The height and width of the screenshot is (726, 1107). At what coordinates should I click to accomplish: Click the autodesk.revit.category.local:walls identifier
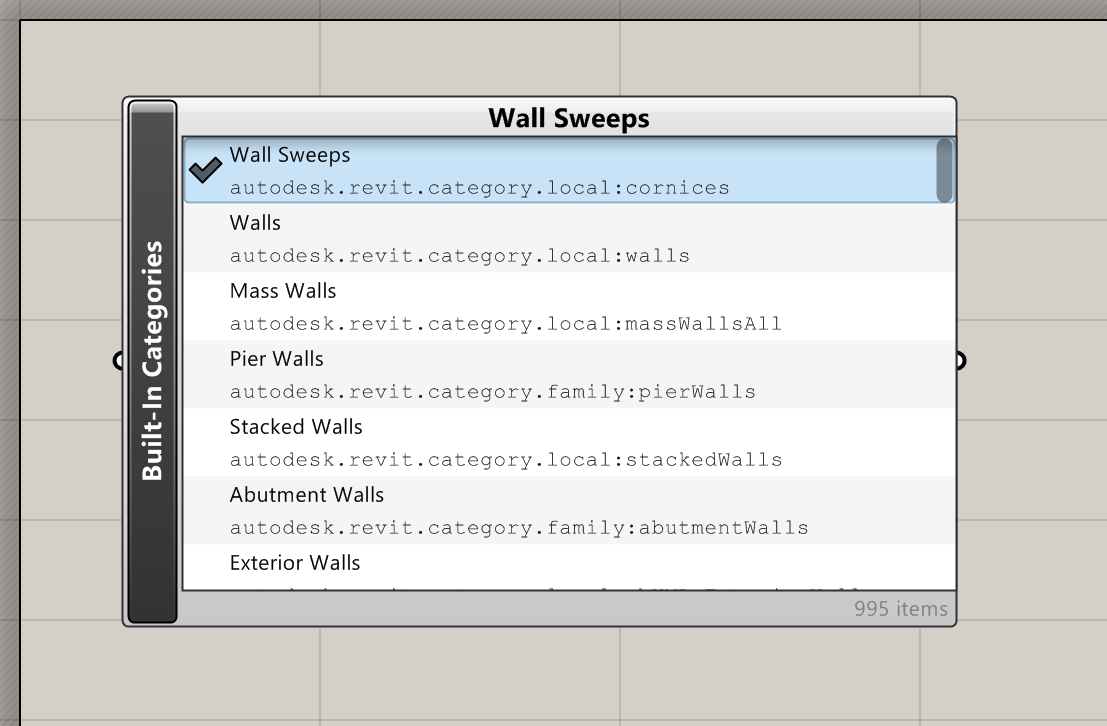(460, 256)
